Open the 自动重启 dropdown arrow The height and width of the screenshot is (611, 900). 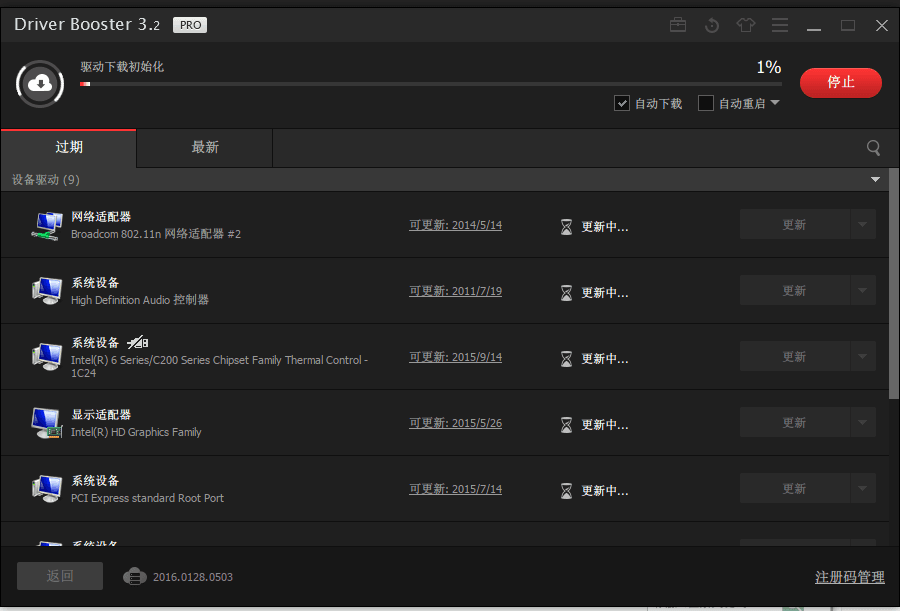[x=775, y=103]
